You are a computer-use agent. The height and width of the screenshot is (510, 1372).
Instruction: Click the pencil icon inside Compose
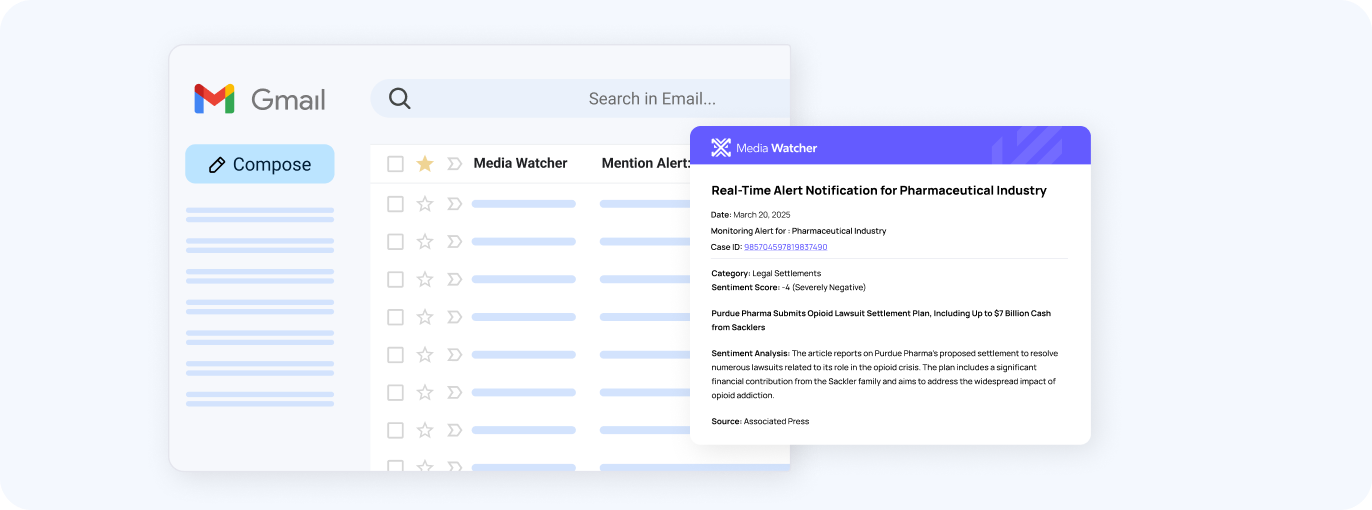click(217, 165)
